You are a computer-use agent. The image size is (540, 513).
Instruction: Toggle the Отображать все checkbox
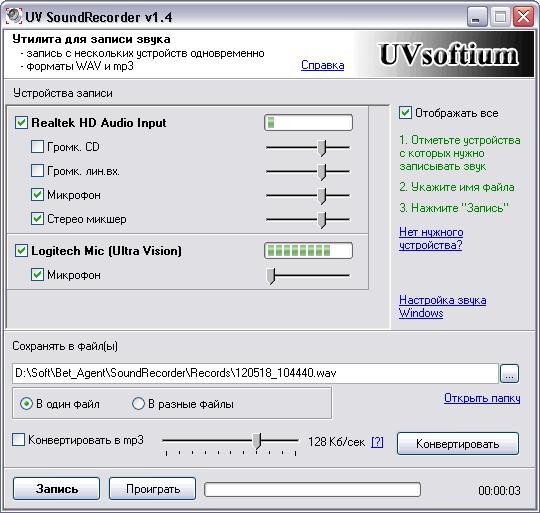click(405, 113)
